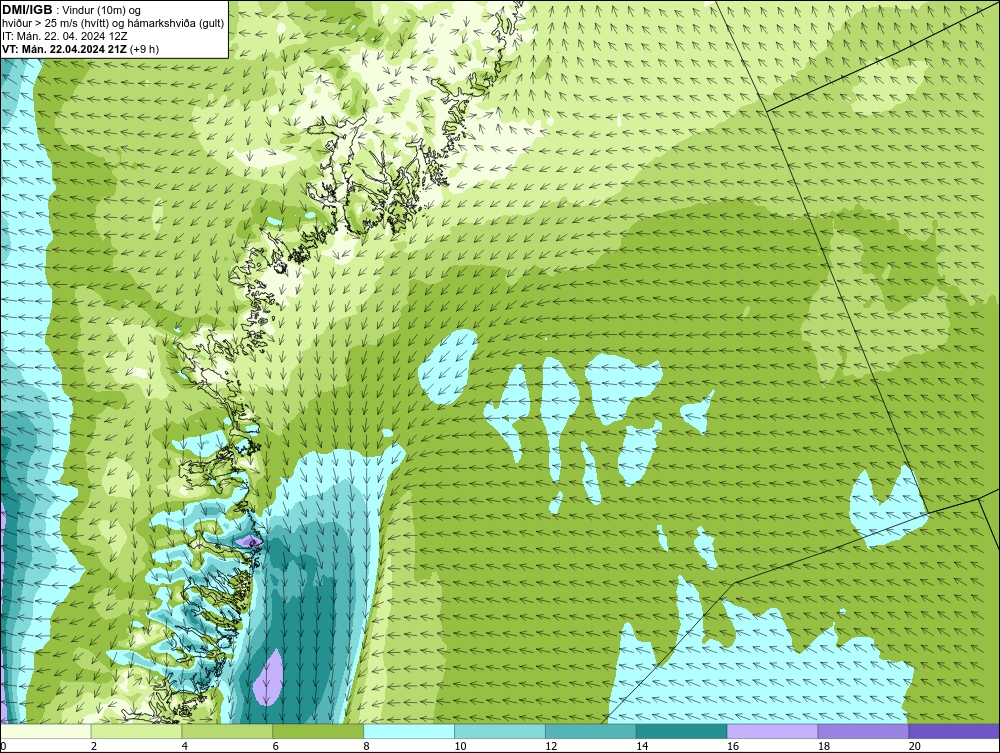Click the "2" label on the color scale
This screenshot has width=1000, height=753.
[x=94, y=746]
